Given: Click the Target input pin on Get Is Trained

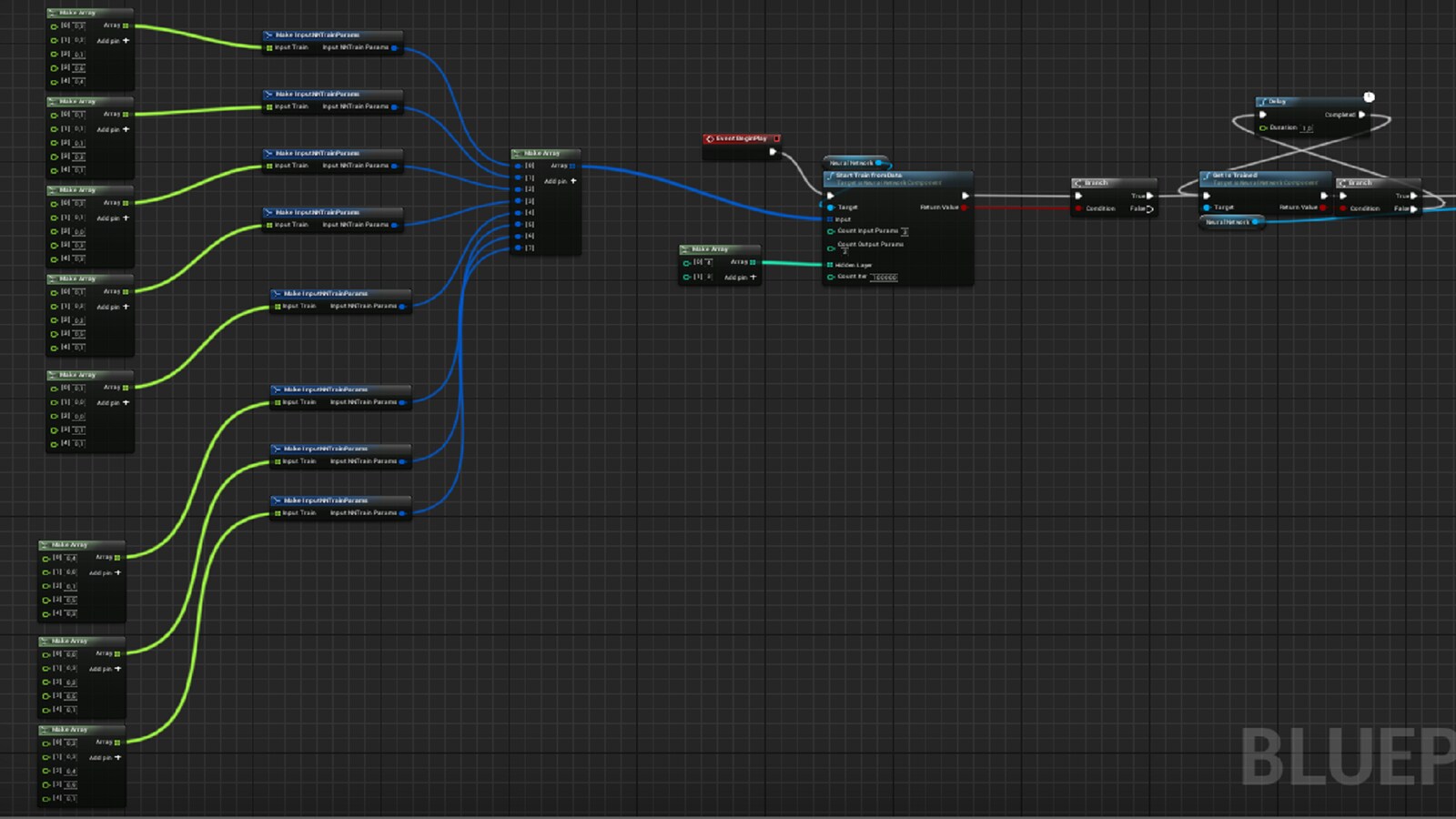Looking at the screenshot, I should 1207,207.
